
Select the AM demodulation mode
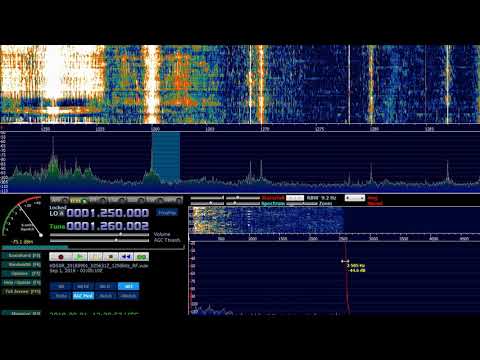pyautogui.click(x=59, y=200)
